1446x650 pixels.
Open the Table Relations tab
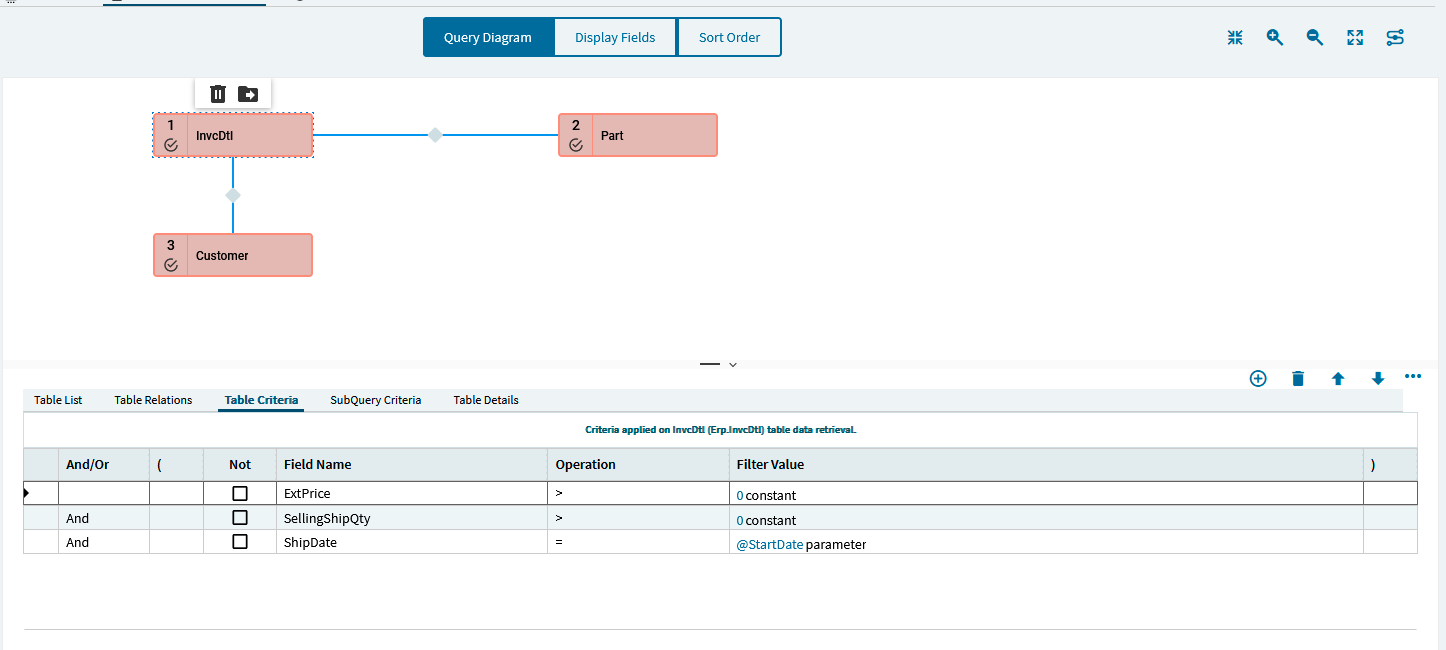pos(153,400)
